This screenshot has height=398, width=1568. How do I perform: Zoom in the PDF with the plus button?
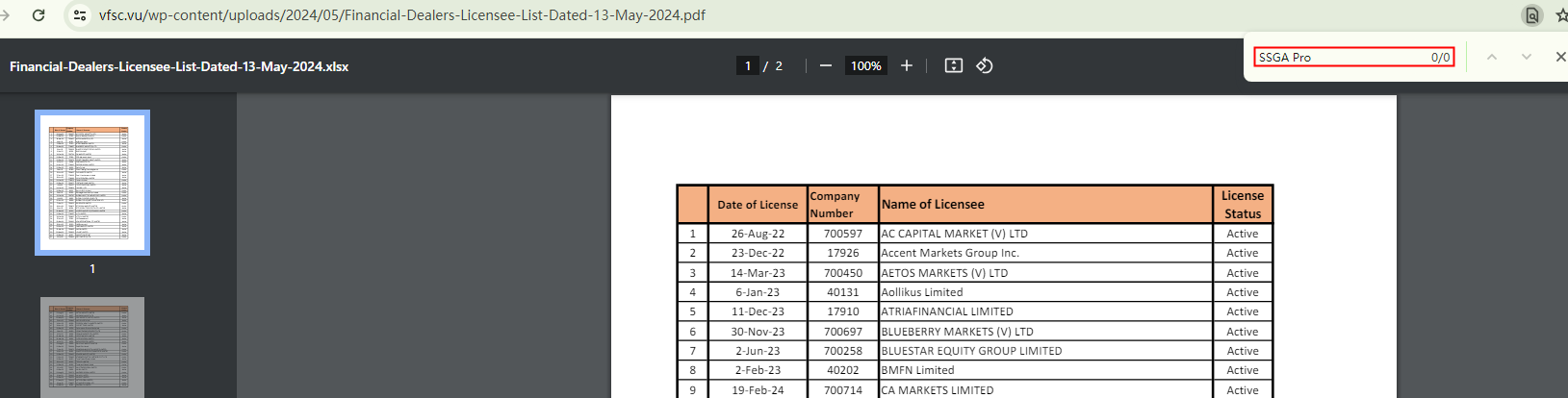coord(906,65)
